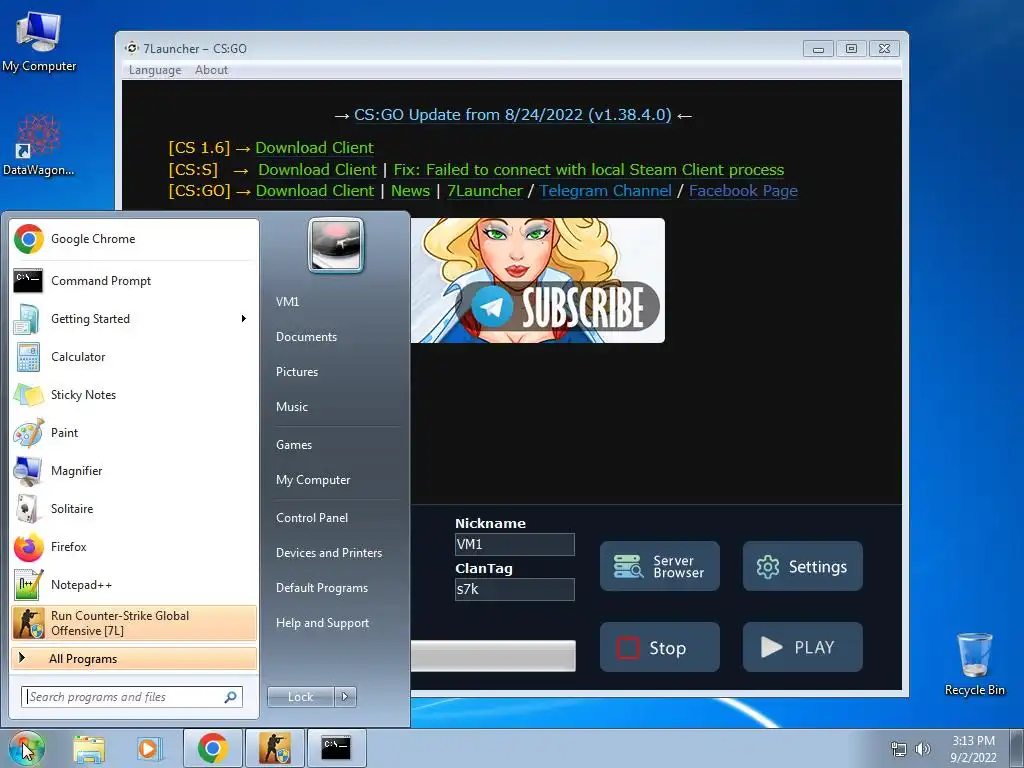The image size is (1024, 768).
Task: Click the taskbar clock and date
Action: coord(973,749)
